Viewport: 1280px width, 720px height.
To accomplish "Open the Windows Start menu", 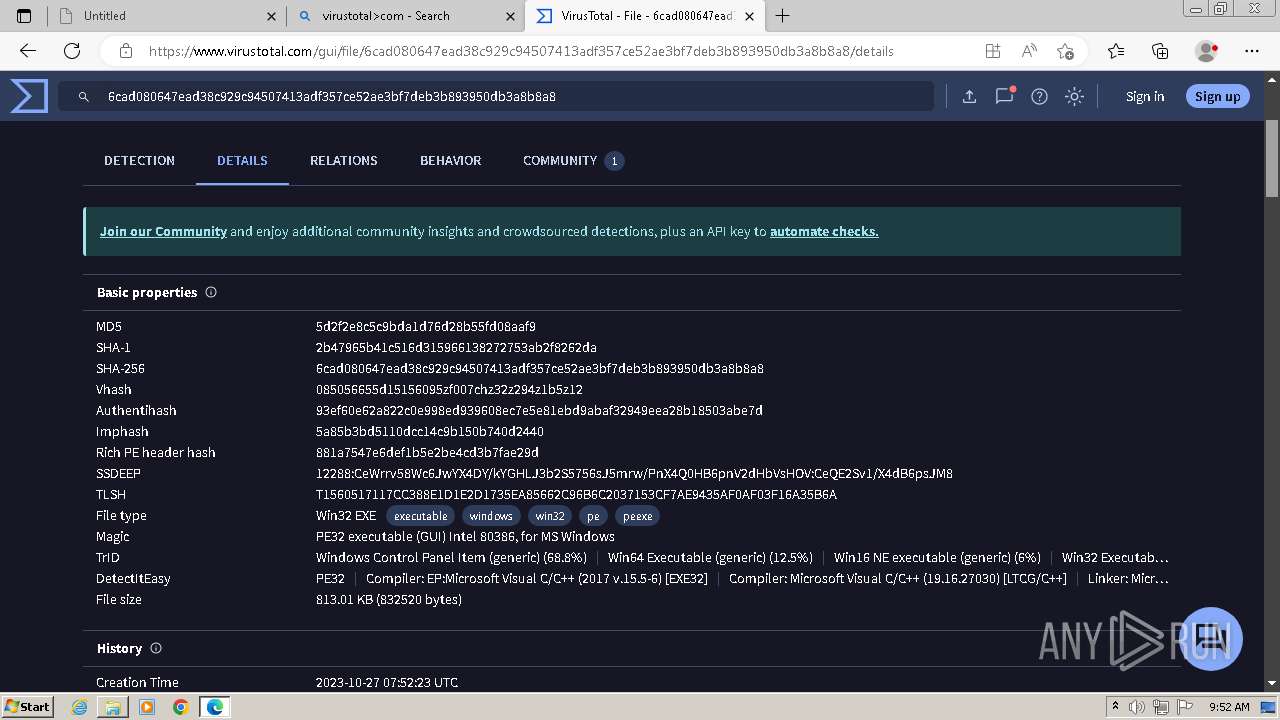I will tap(28, 706).
